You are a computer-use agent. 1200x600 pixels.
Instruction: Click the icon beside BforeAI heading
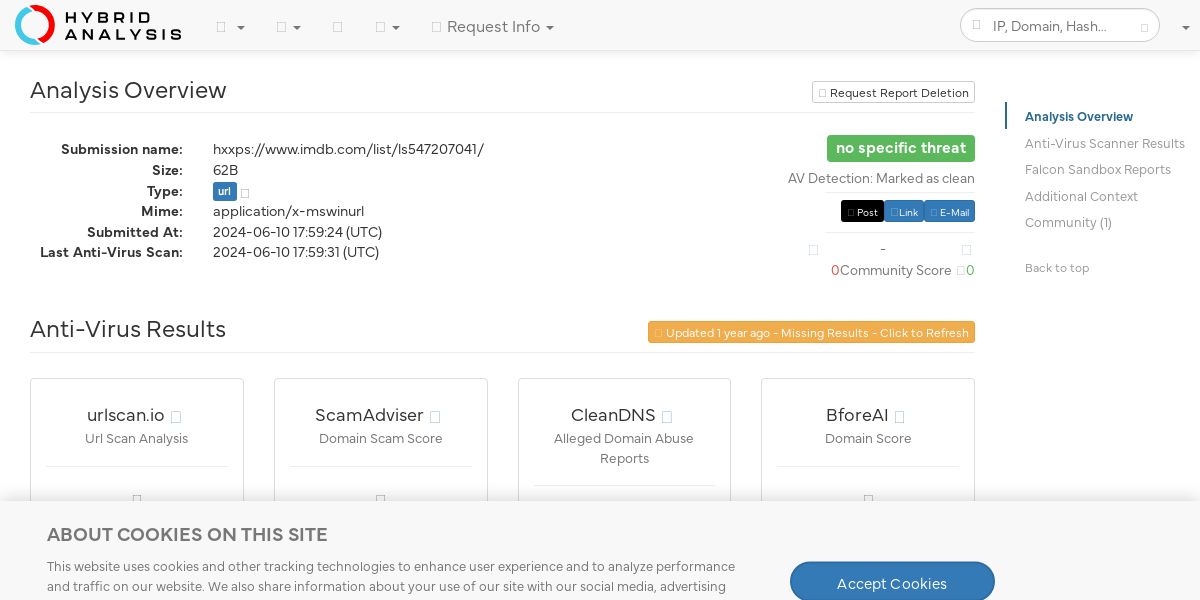click(x=899, y=417)
